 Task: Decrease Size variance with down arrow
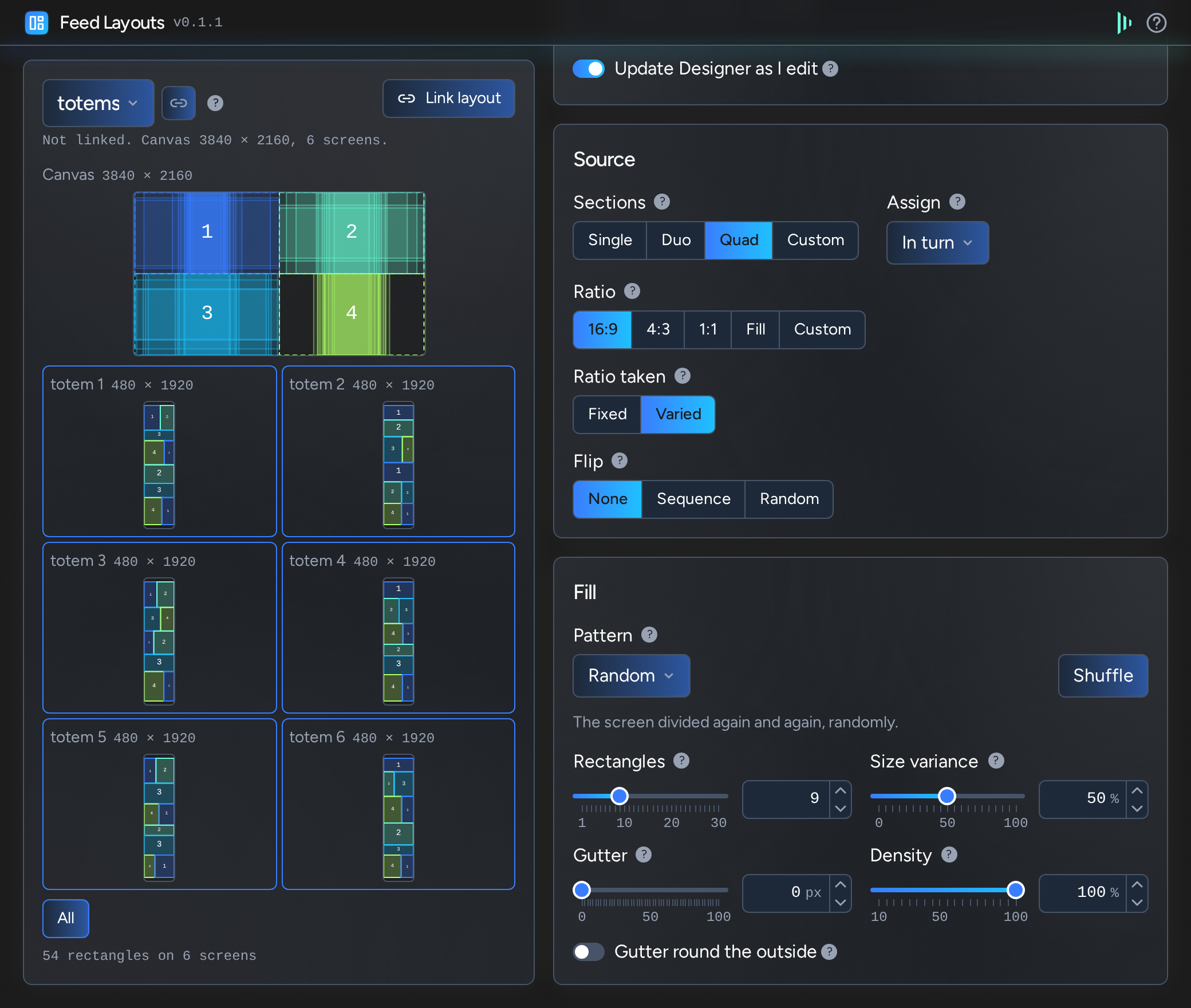(x=1137, y=809)
